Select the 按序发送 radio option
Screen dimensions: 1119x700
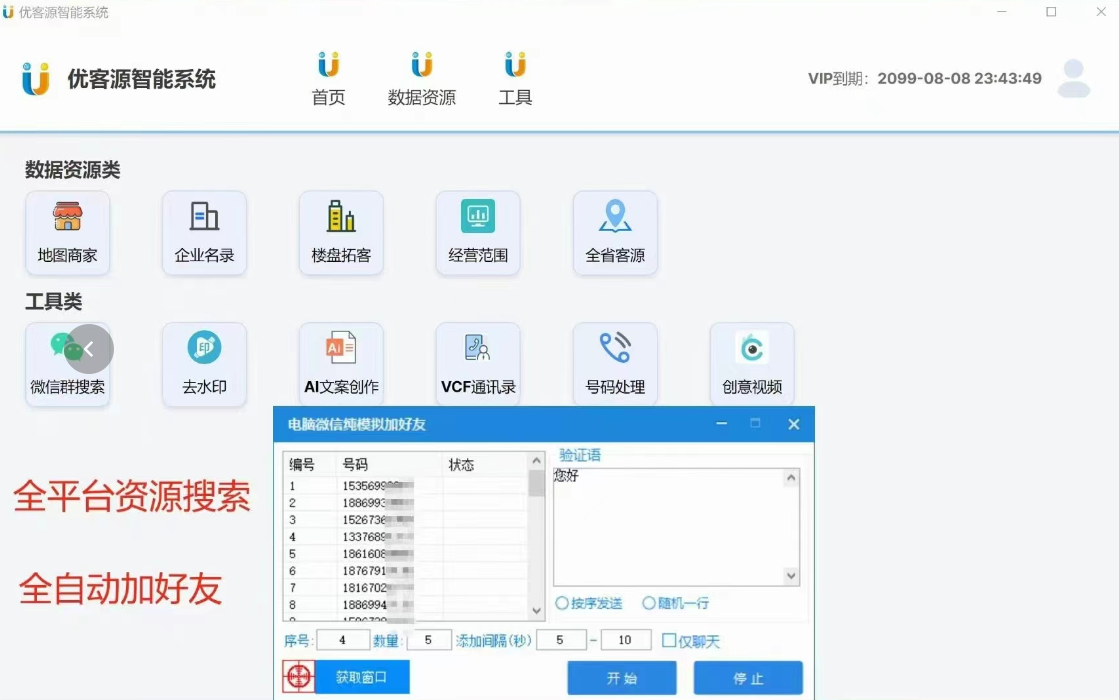point(563,603)
